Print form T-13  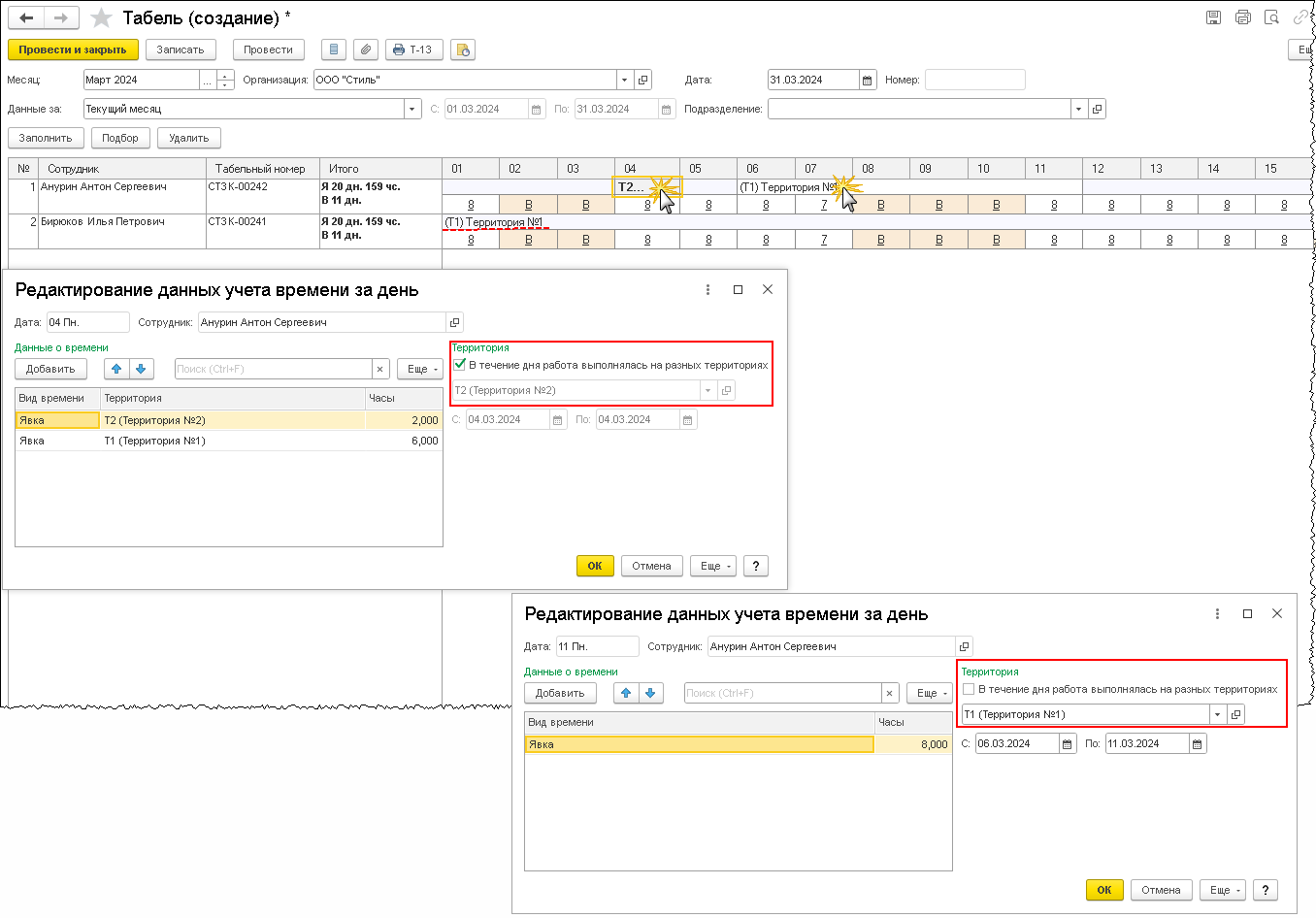414,49
